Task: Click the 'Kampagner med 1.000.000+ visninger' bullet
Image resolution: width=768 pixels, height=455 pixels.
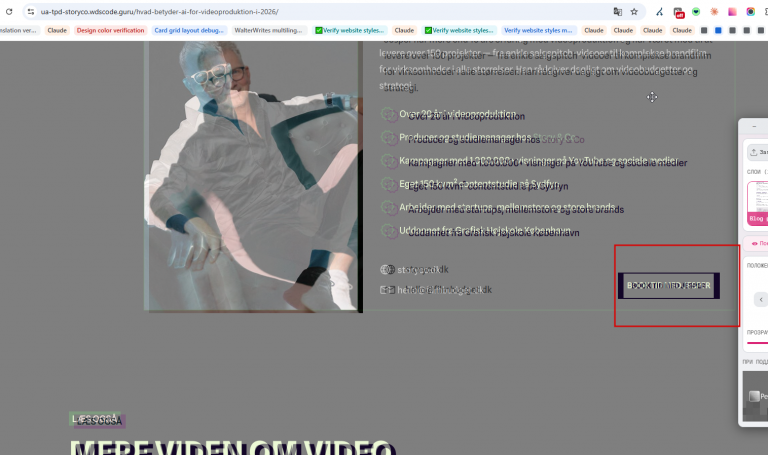Action: tap(543, 162)
